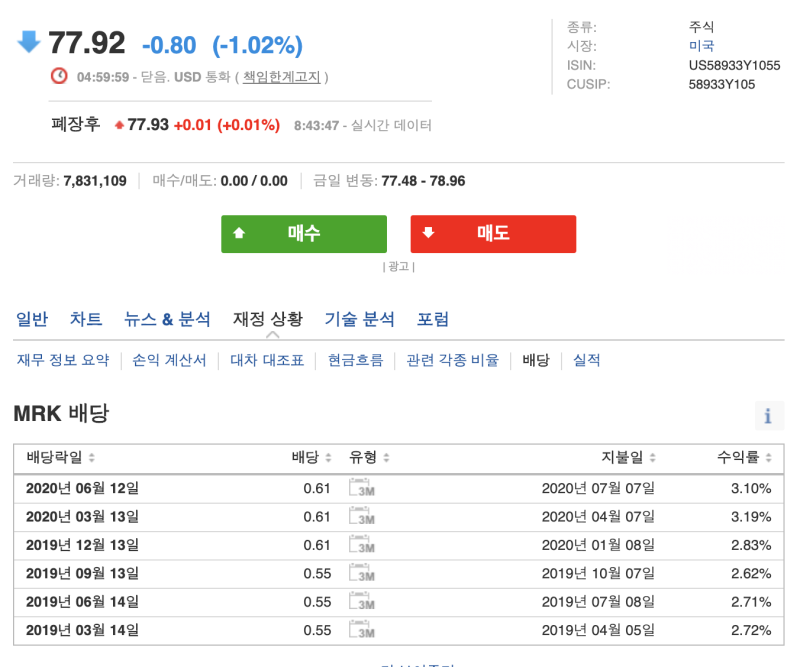
Task: Click the 미국 market link
Action: (x=702, y=46)
